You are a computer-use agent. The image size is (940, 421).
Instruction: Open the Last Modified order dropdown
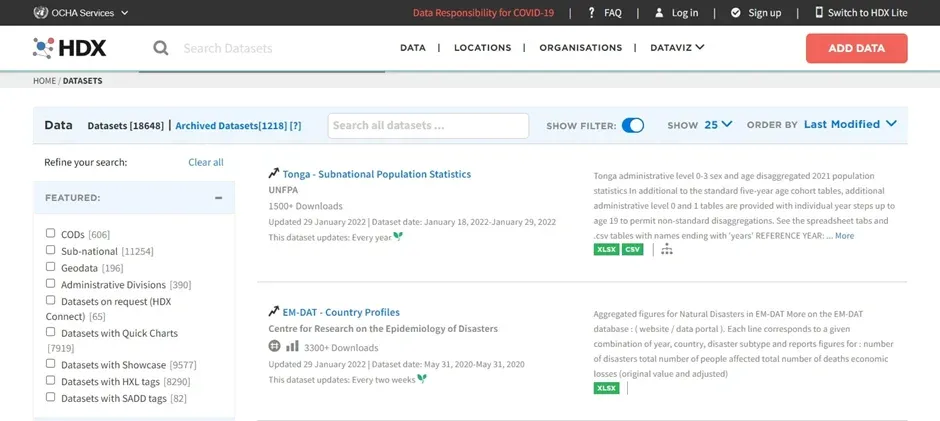849,125
